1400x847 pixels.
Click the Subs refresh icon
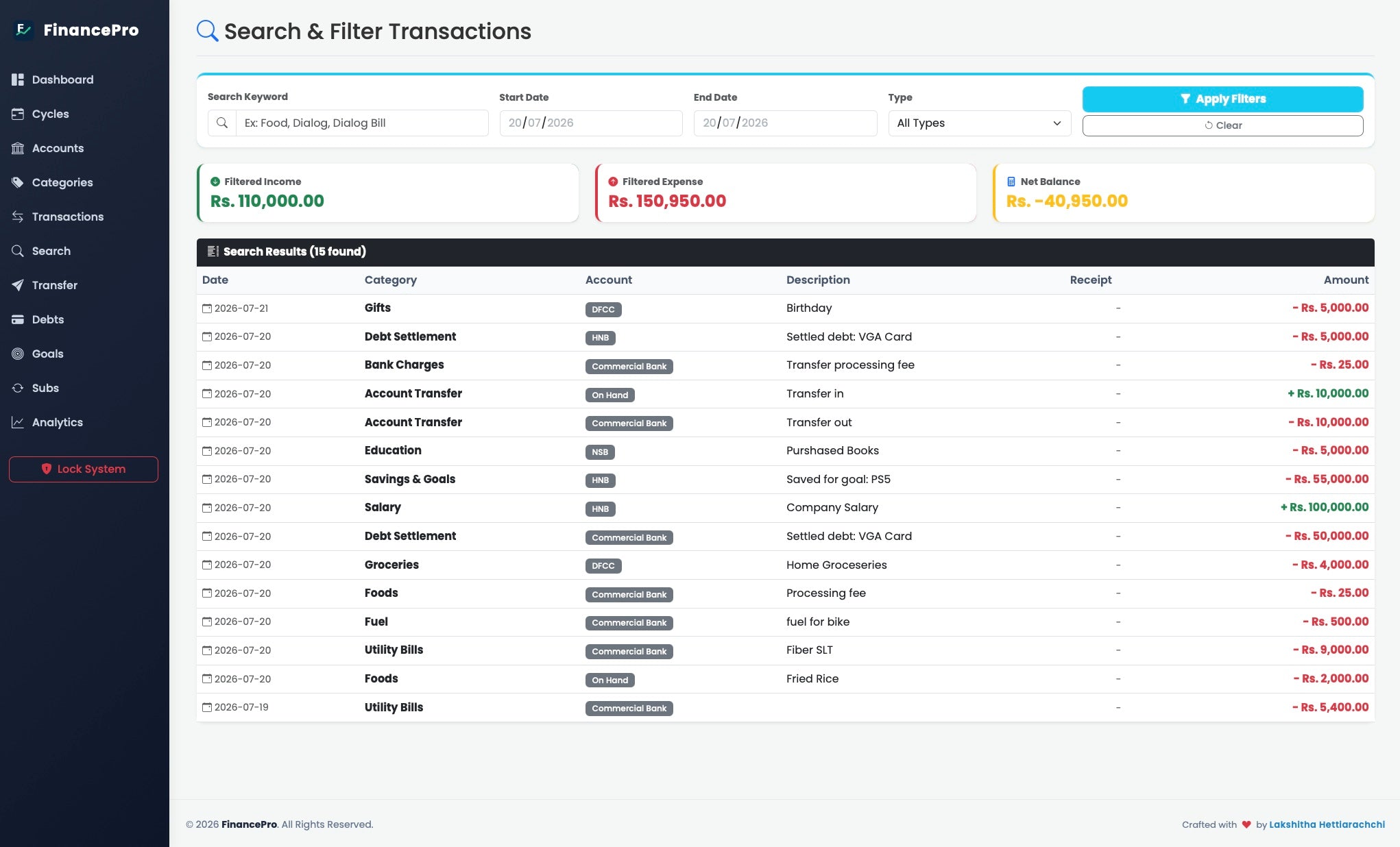click(18, 388)
